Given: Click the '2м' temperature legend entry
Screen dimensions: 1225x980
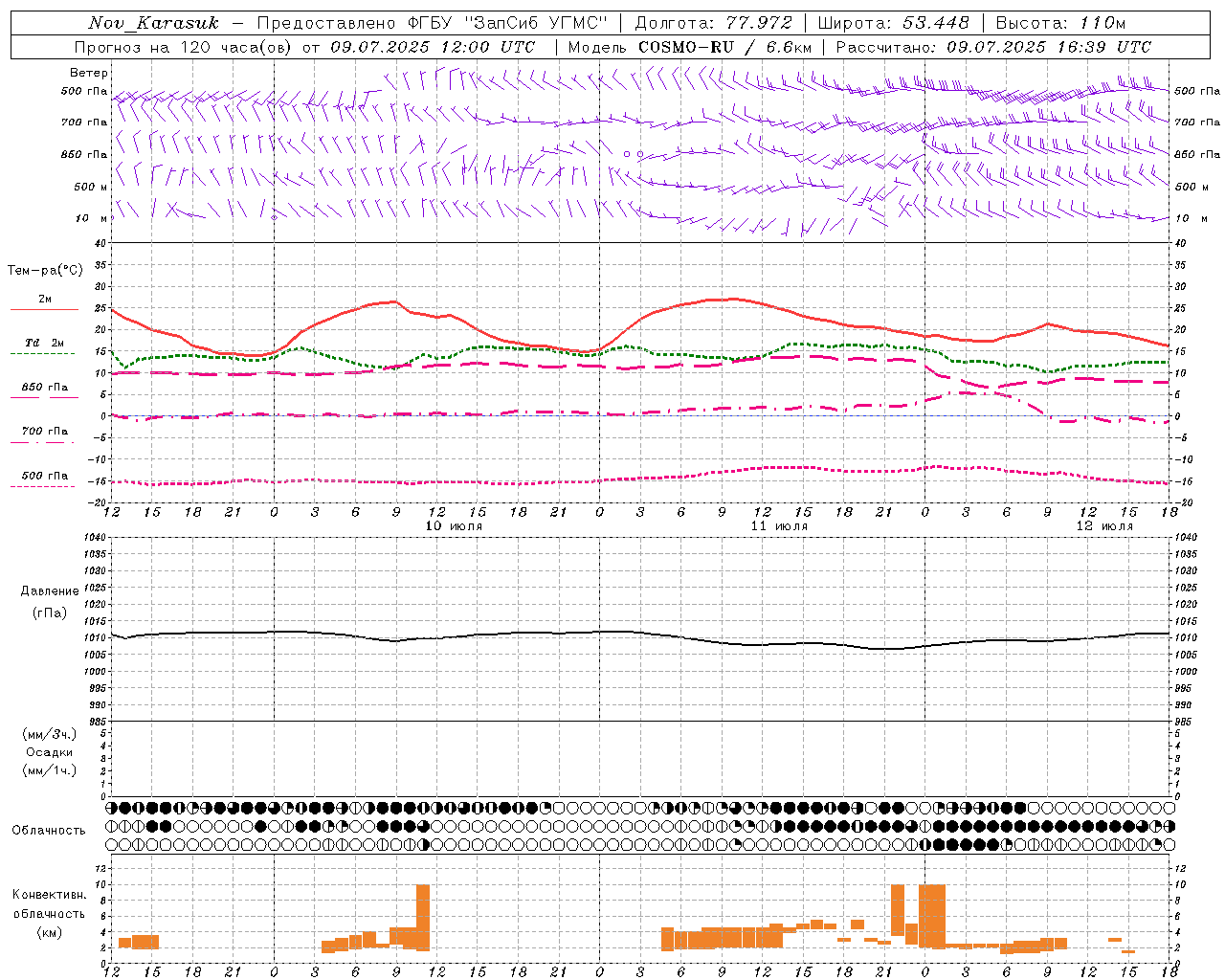Looking at the screenshot, I should (45, 299).
